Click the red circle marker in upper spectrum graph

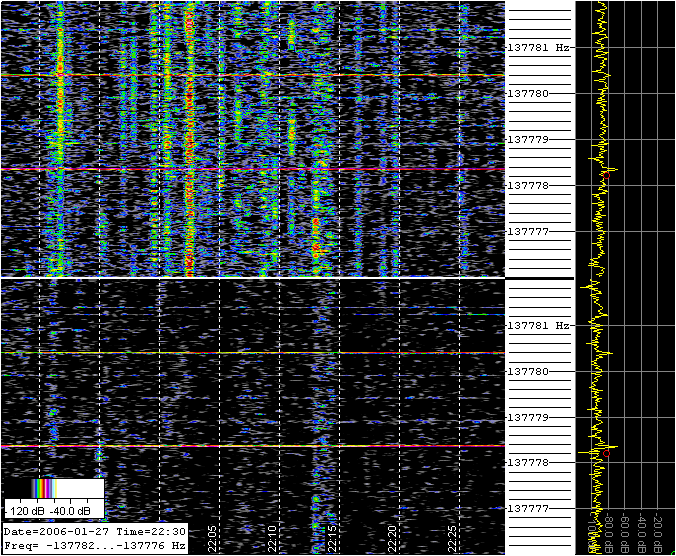click(607, 175)
